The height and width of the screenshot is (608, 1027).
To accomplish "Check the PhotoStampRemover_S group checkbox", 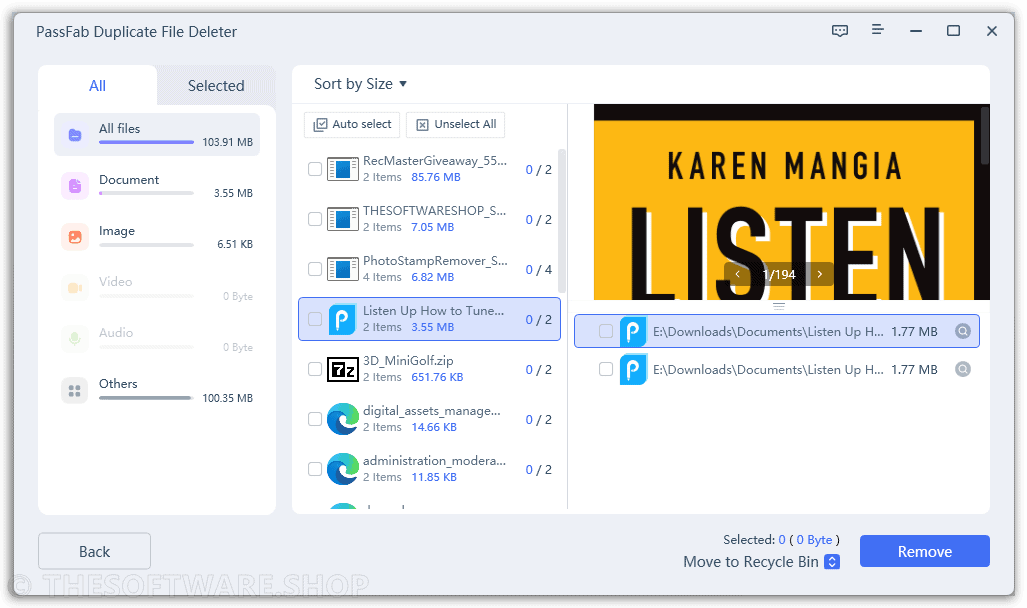I will pos(315,269).
